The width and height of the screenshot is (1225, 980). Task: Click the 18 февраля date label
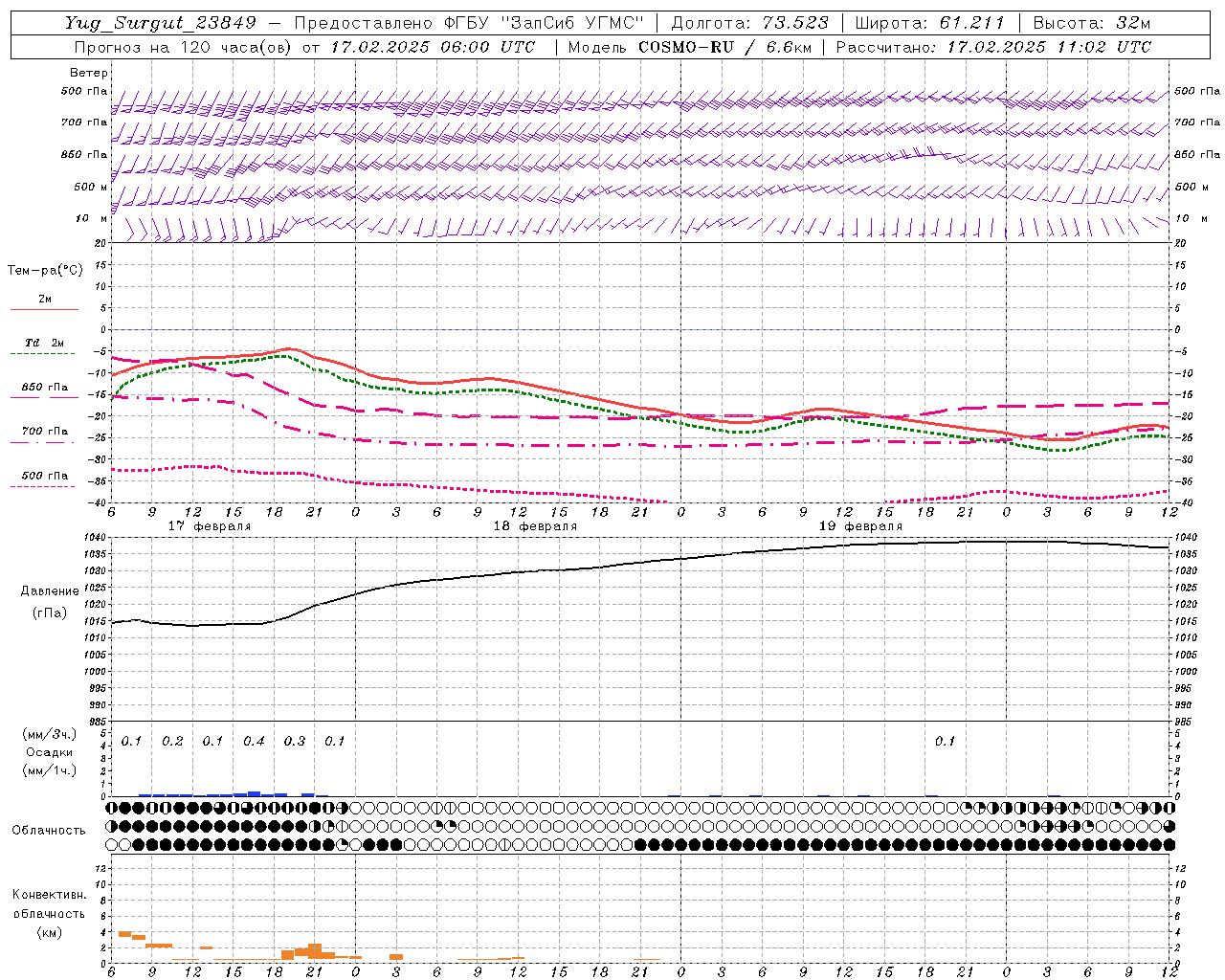[x=535, y=526]
